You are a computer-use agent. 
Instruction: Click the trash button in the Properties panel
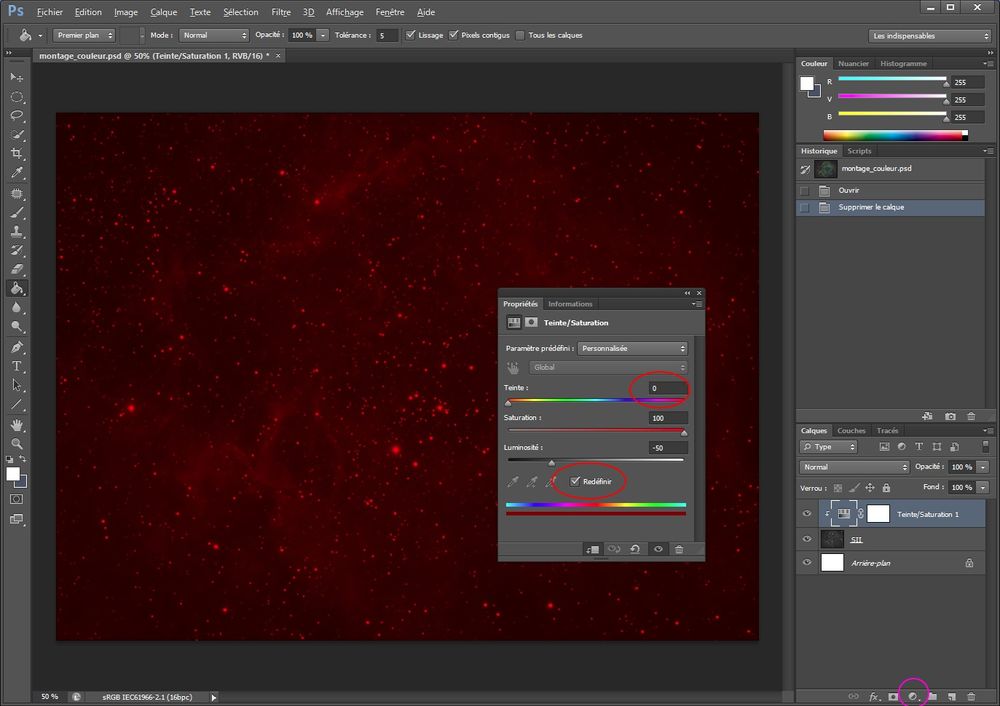point(679,549)
